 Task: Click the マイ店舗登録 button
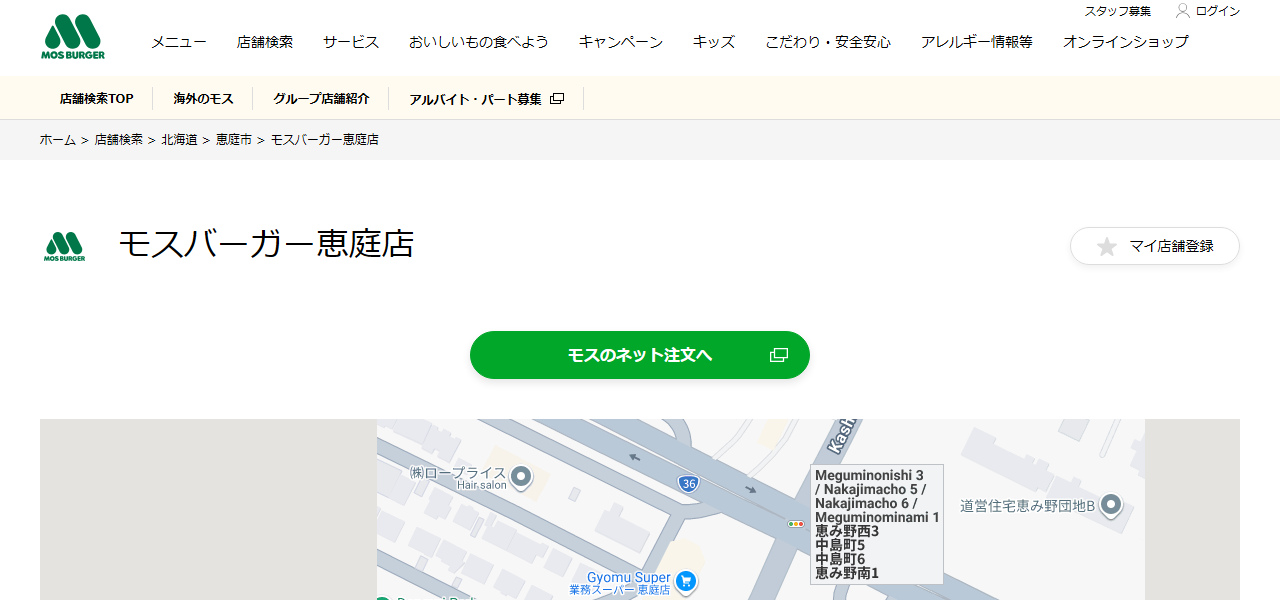click(1155, 246)
